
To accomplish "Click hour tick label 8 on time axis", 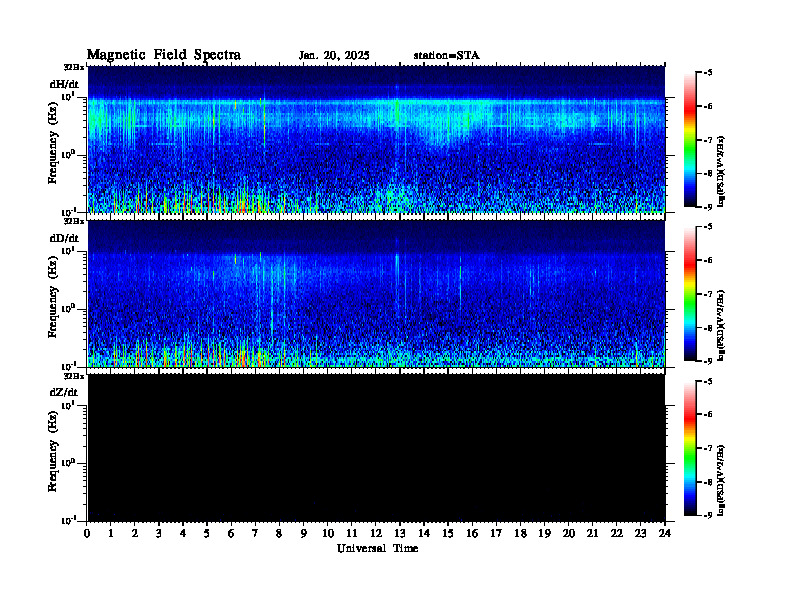I will (279, 533).
